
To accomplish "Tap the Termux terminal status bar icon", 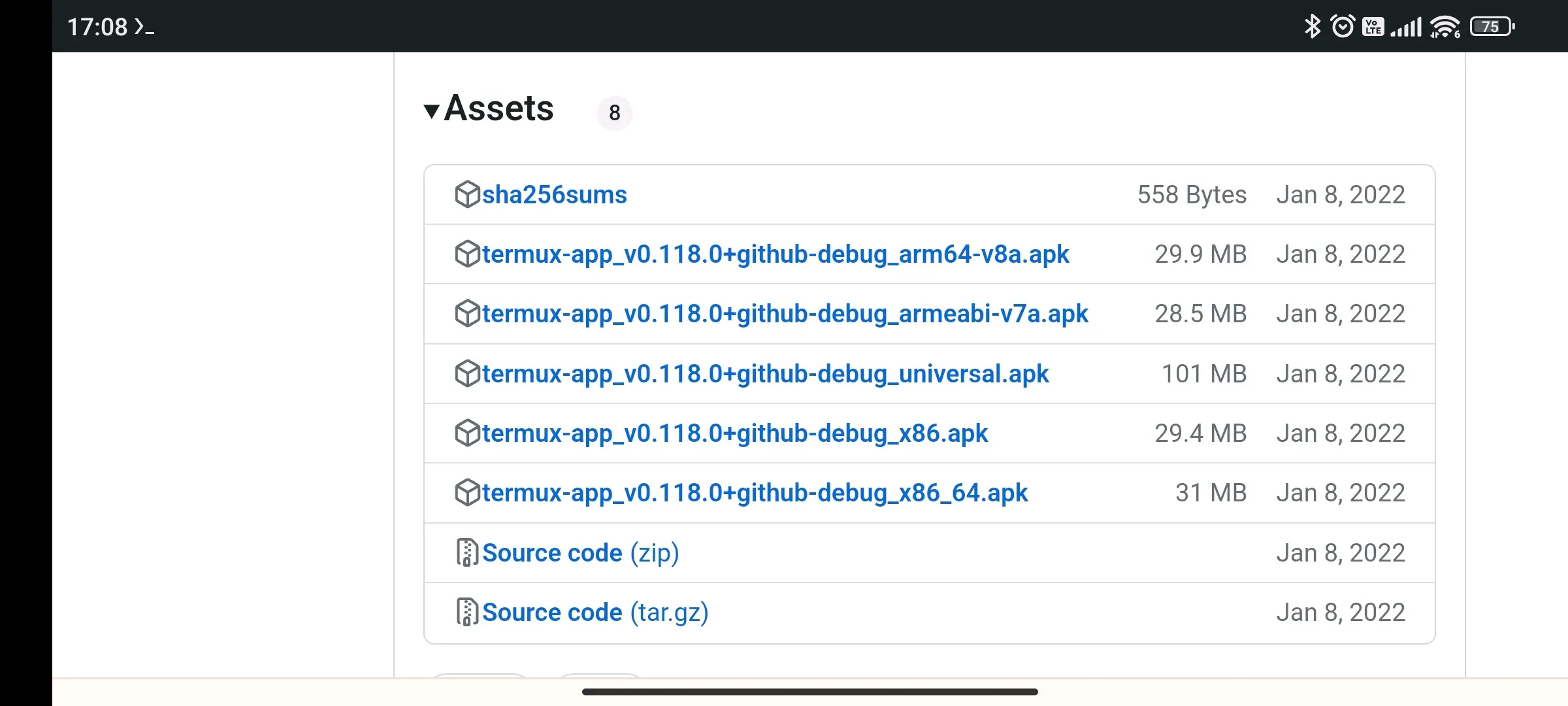I will click(144, 27).
